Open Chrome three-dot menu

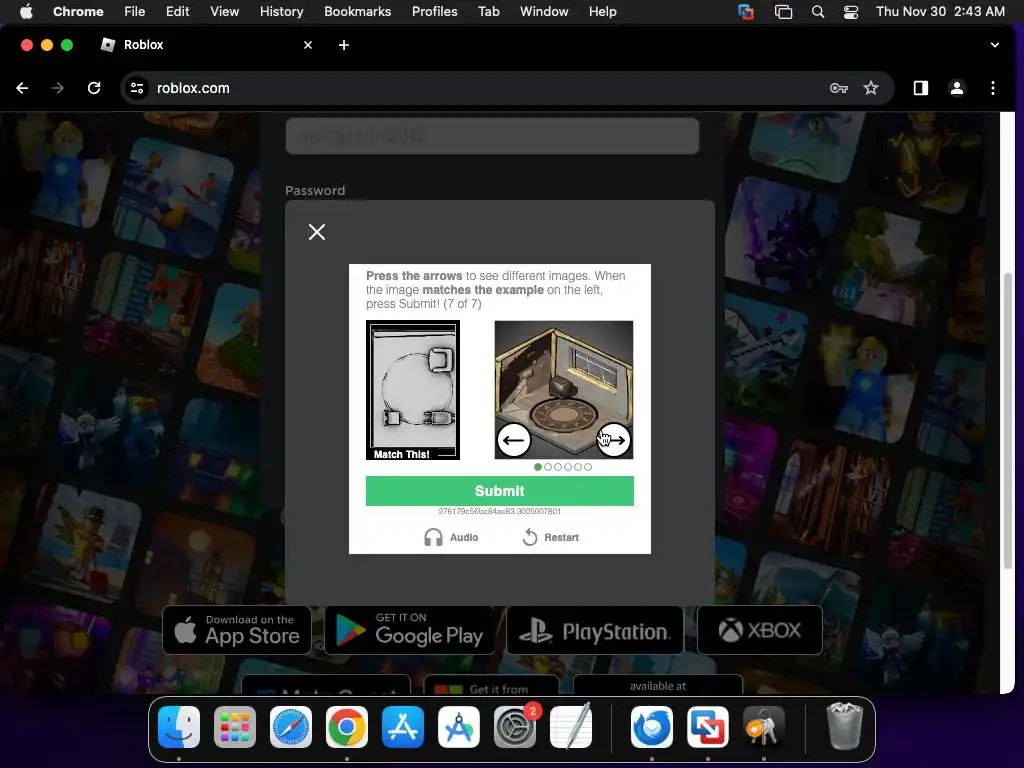point(993,88)
